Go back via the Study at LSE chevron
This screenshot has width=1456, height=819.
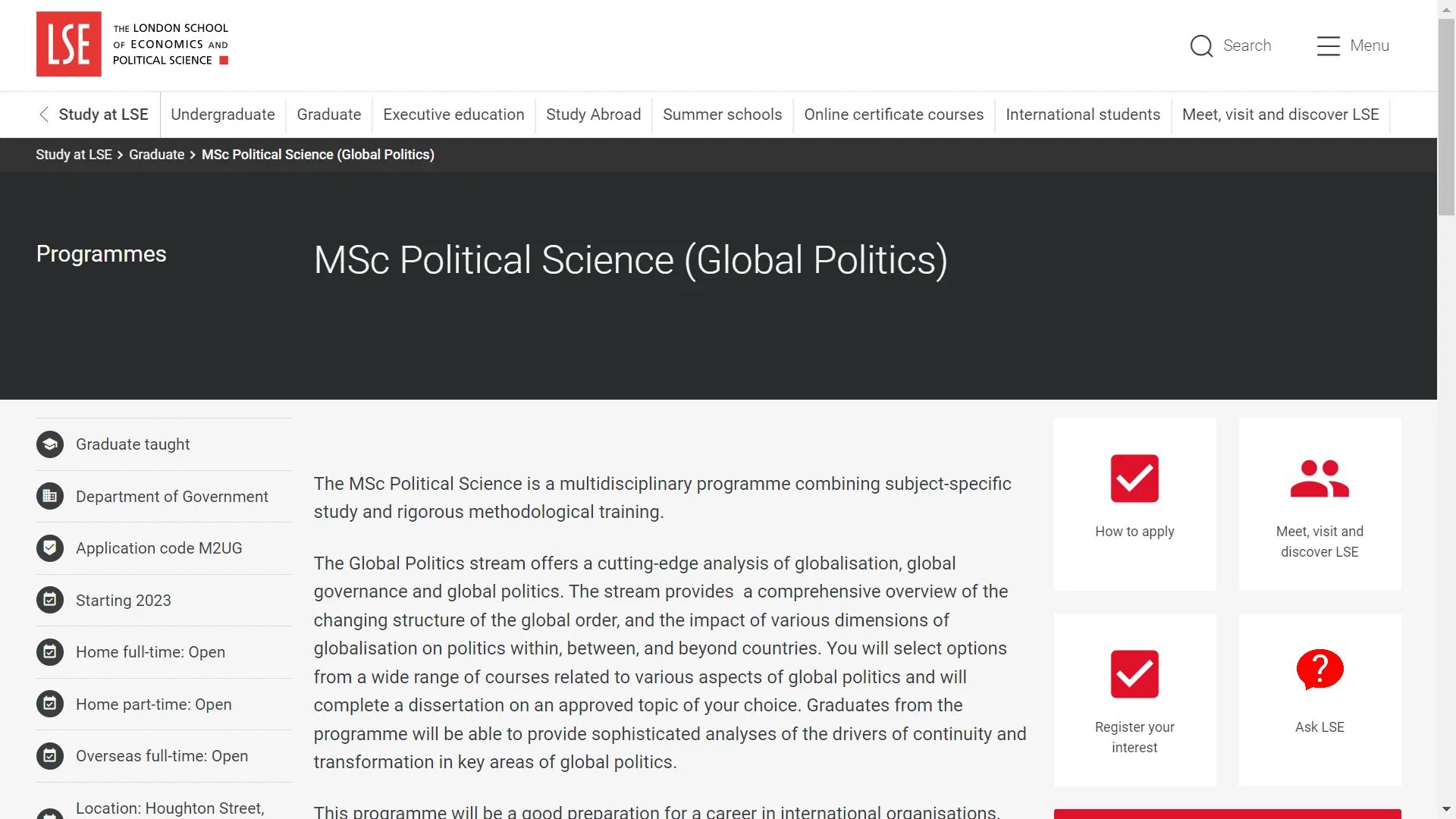click(x=44, y=115)
